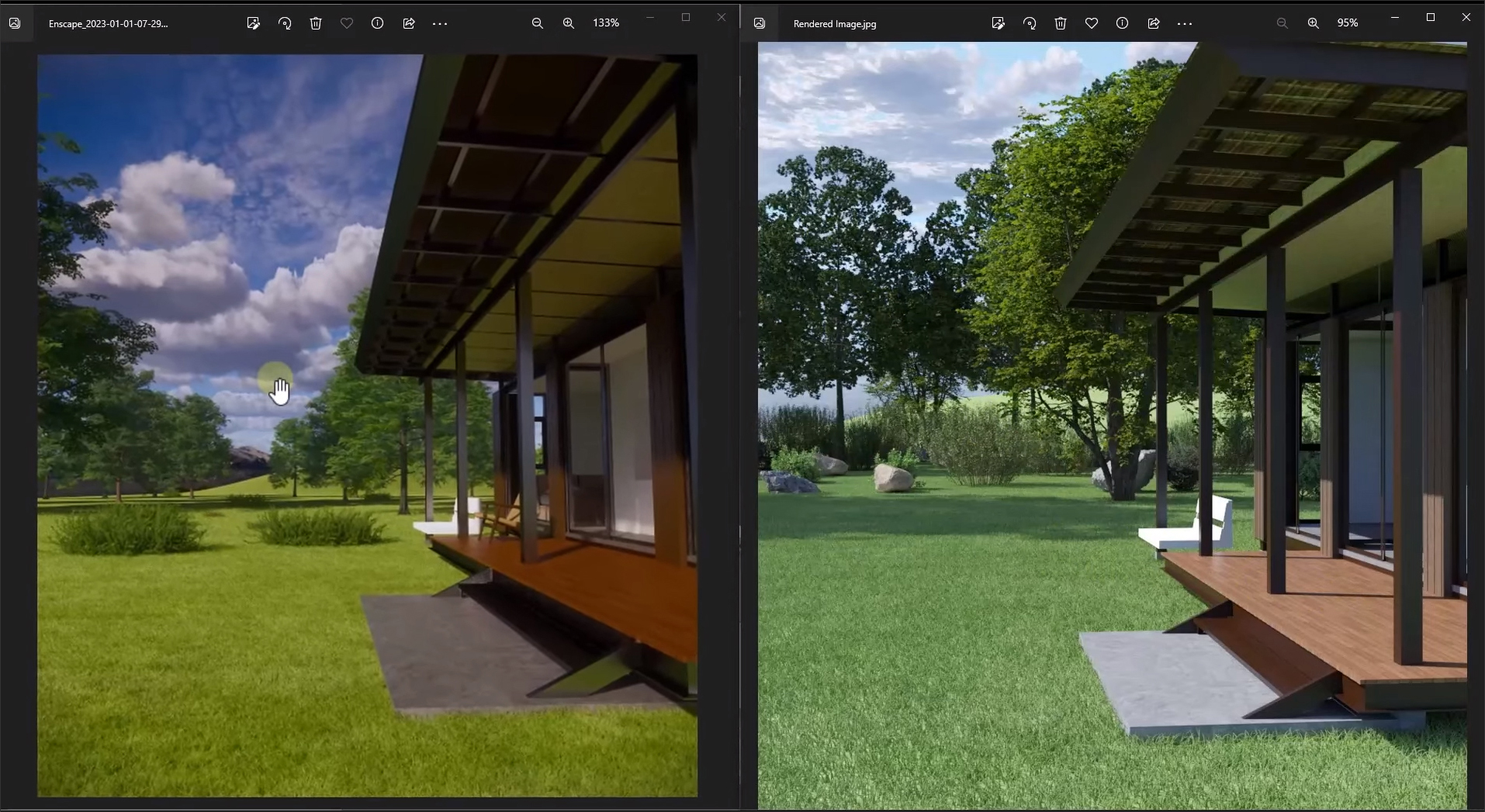Click the Rendered Image.jpg picture on the right
Viewport: 1485px width, 812px height.
tap(1112, 426)
